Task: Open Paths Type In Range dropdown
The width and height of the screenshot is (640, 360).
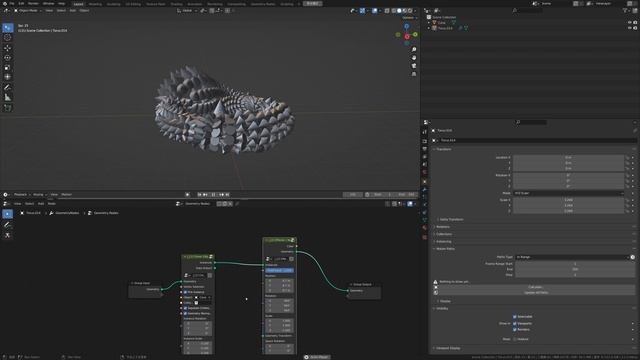Action: click(x=571, y=257)
